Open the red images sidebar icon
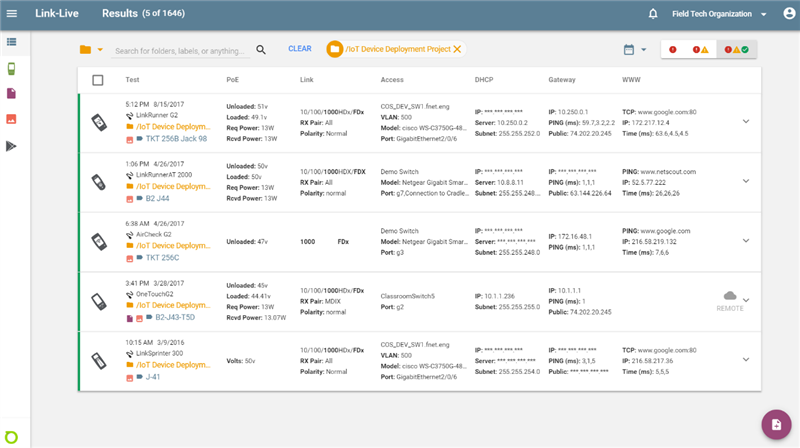800x448 pixels. point(12,120)
